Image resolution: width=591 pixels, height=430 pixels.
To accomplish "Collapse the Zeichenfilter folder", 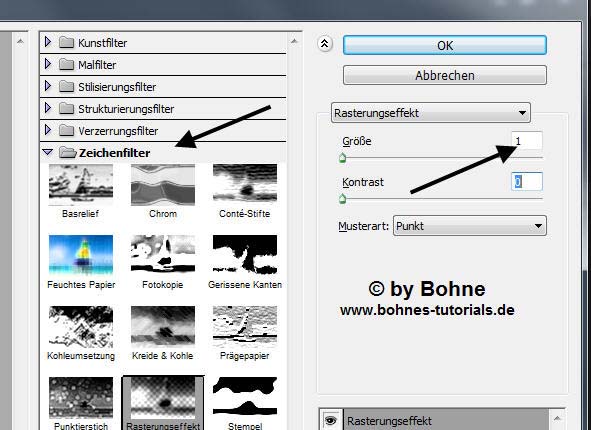I will click(48, 152).
